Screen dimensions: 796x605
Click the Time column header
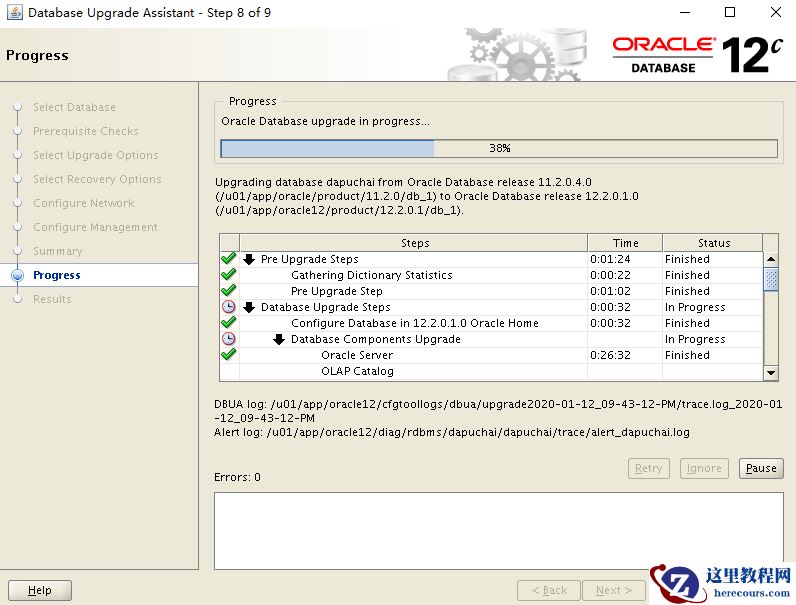pyautogui.click(x=625, y=243)
